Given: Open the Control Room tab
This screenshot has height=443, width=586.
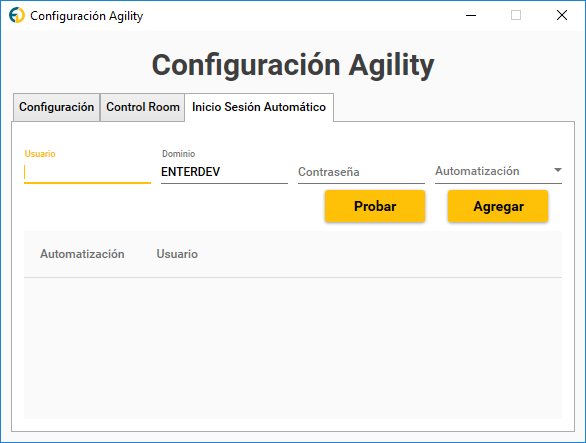Looking at the screenshot, I should pos(143,107).
